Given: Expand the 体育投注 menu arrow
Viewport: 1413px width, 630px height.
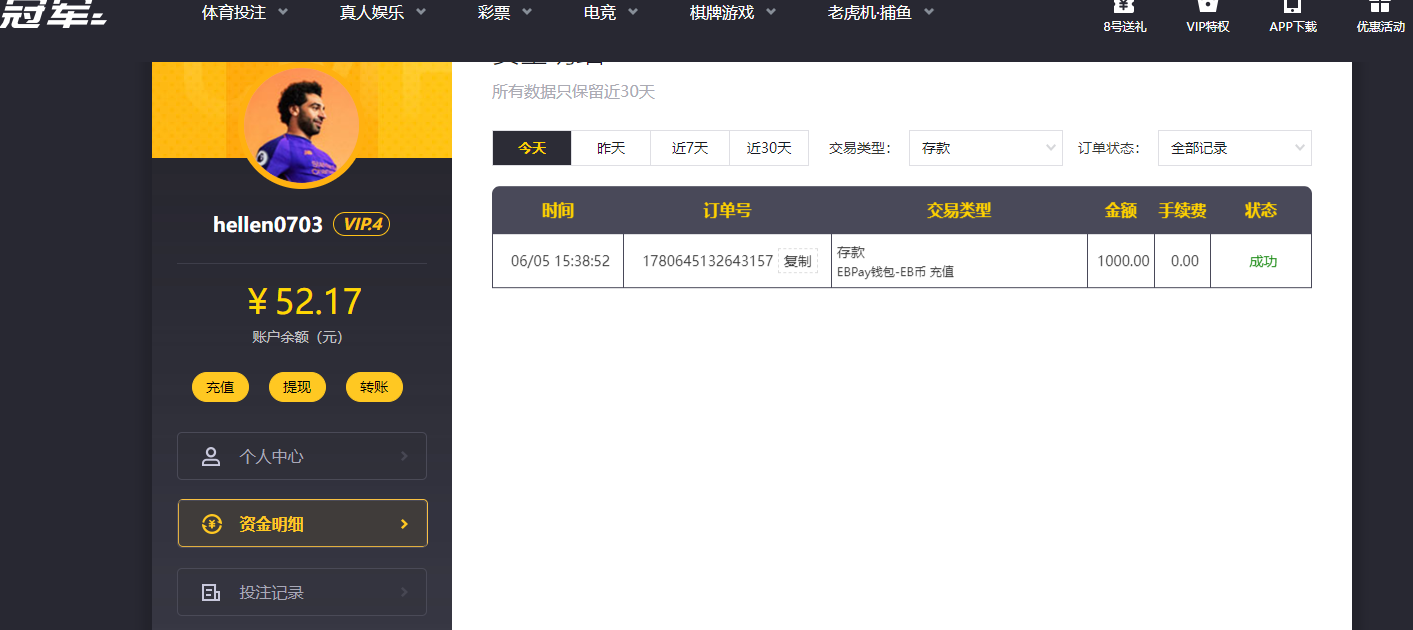Looking at the screenshot, I should pyautogui.click(x=283, y=13).
